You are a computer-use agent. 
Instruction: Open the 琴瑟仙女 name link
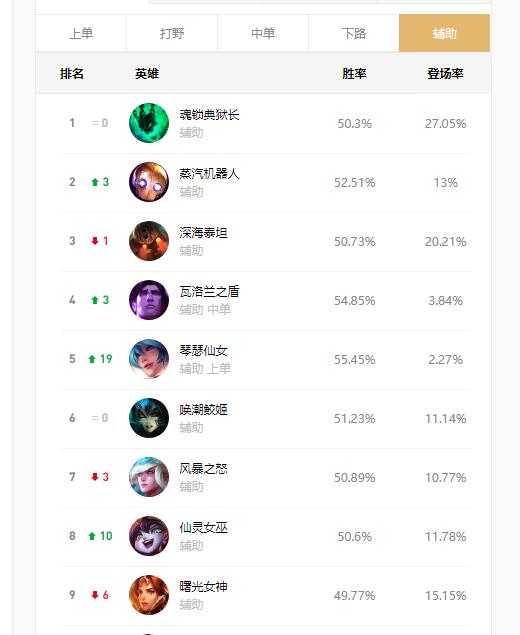pyautogui.click(x=203, y=350)
